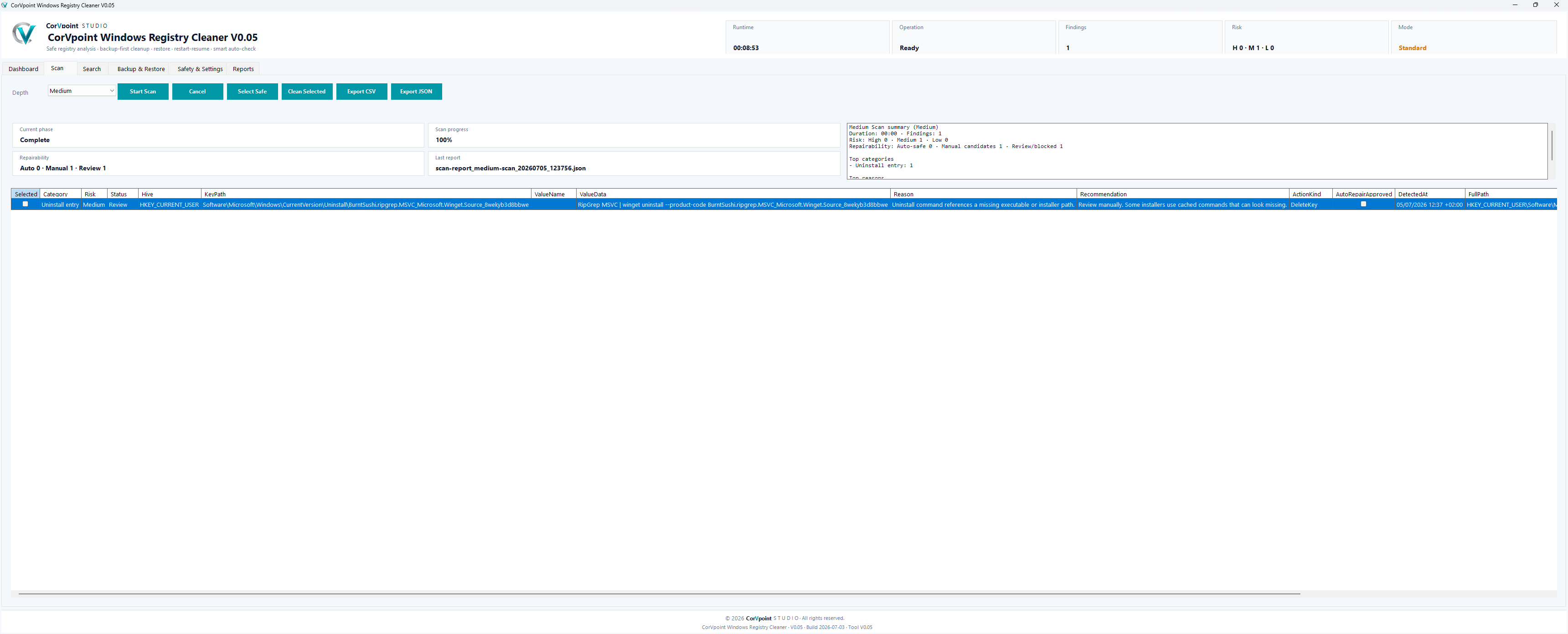The width and height of the screenshot is (1568, 634).
Task: Restore down the application window
Action: point(1535,5)
